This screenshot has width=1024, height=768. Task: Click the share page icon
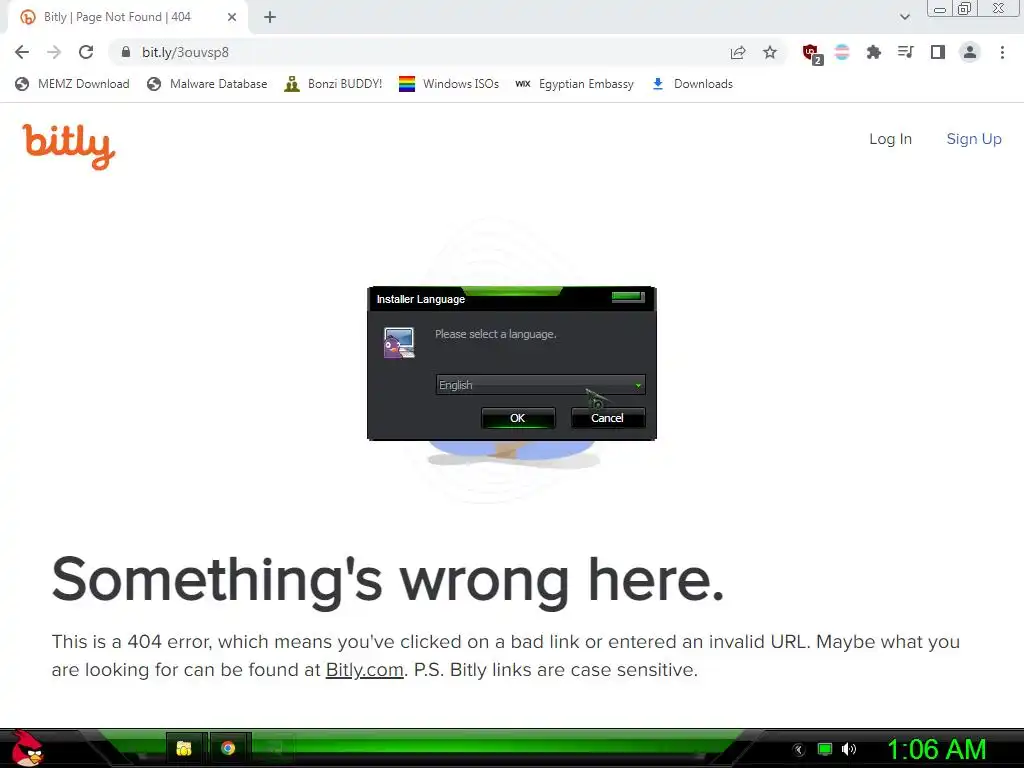[738, 52]
